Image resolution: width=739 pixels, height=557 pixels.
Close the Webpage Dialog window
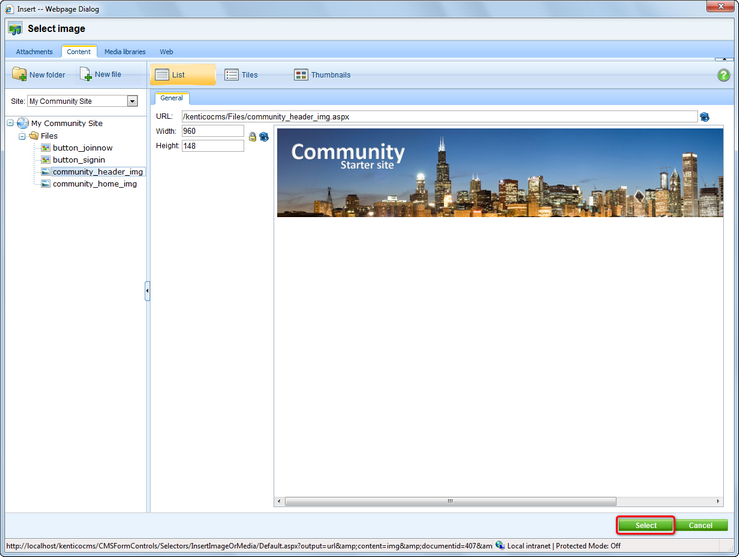[721, 7]
